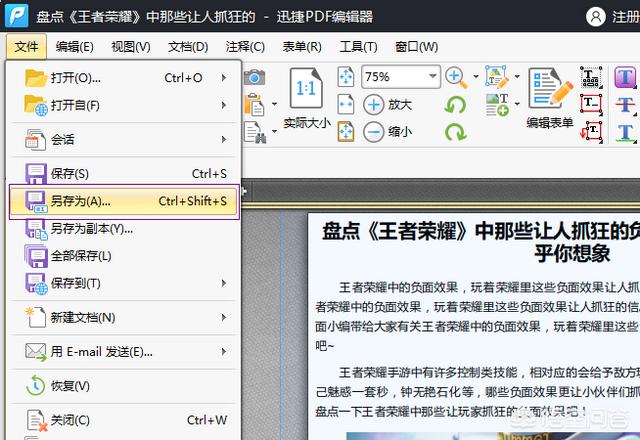Open the add content dropdown arrow
This screenshot has width=640, height=440.
(x=517, y=104)
